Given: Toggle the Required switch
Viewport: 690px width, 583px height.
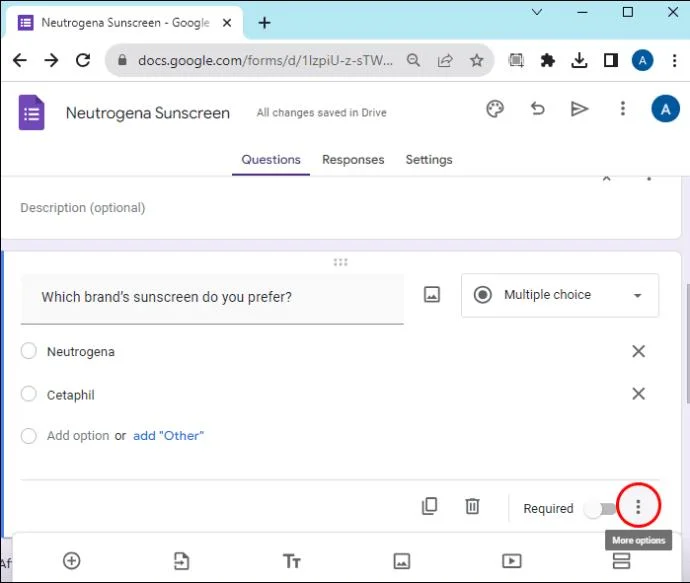Looking at the screenshot, I should click(x=600, y=509).
